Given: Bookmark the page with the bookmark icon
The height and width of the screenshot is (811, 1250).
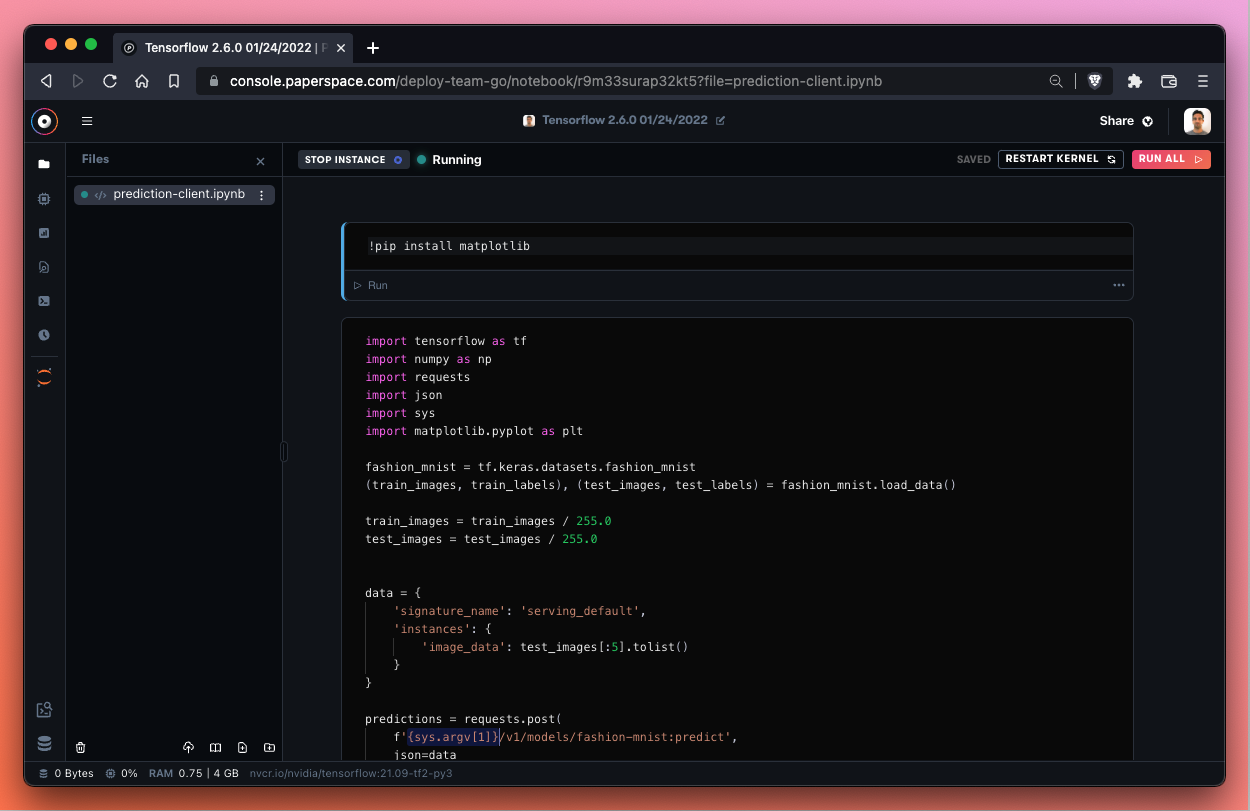Looking at the screenshot, I should tap(174, 81).
